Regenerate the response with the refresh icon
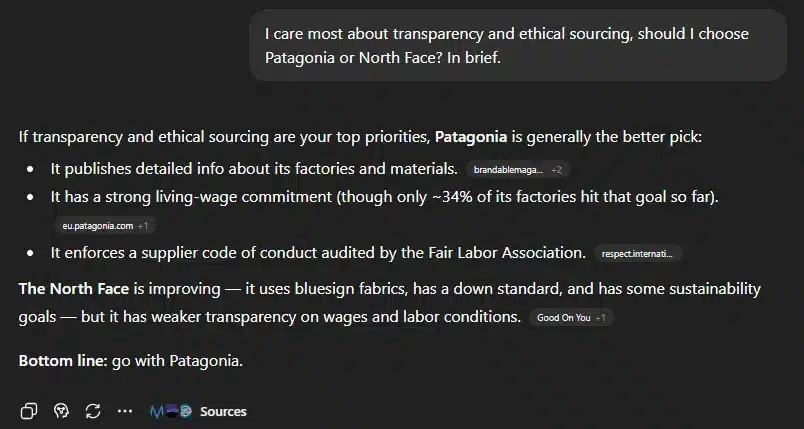804x429 pixels. click(93, 411)
